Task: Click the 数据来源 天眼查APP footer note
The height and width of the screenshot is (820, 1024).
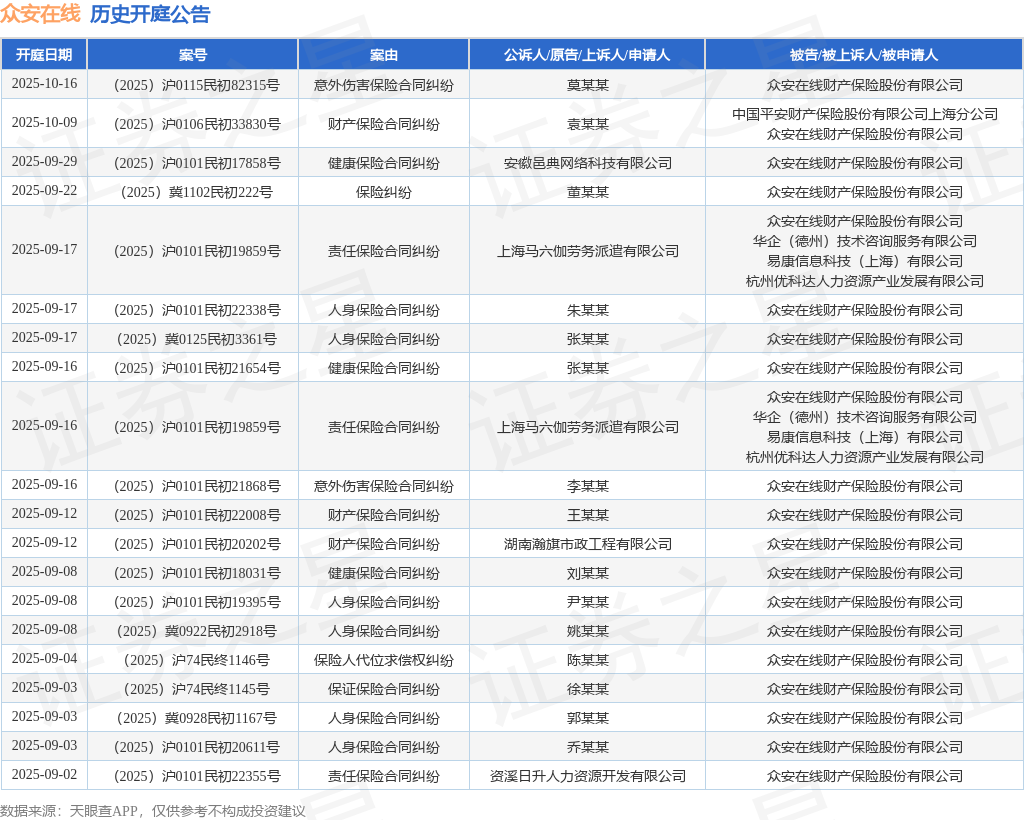Action: (153, 811)
